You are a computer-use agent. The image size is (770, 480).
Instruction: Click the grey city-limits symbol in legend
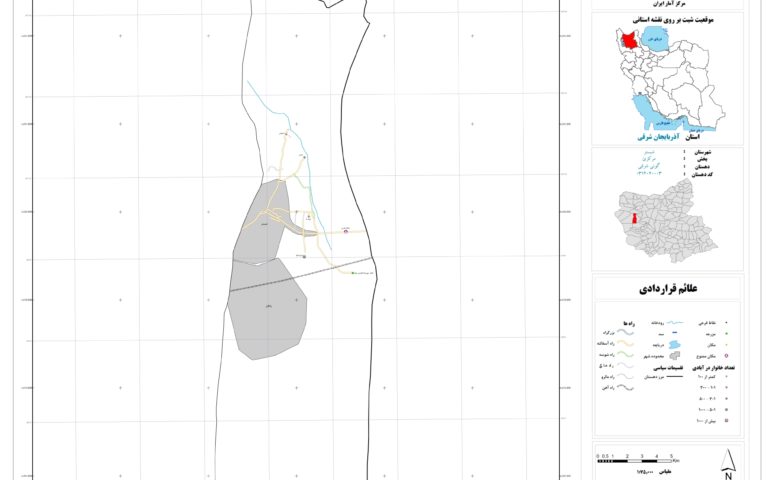(x=674, y=355)
